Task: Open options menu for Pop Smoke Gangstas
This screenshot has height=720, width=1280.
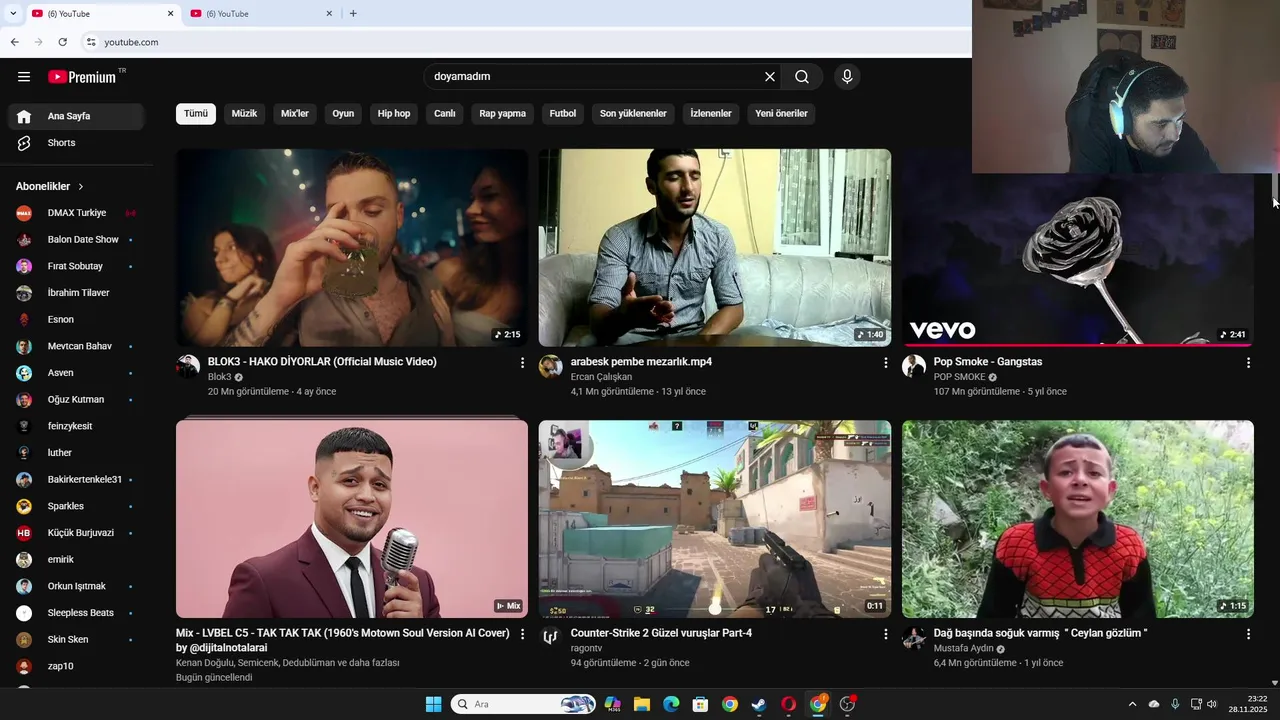Action: [1248, 363]
